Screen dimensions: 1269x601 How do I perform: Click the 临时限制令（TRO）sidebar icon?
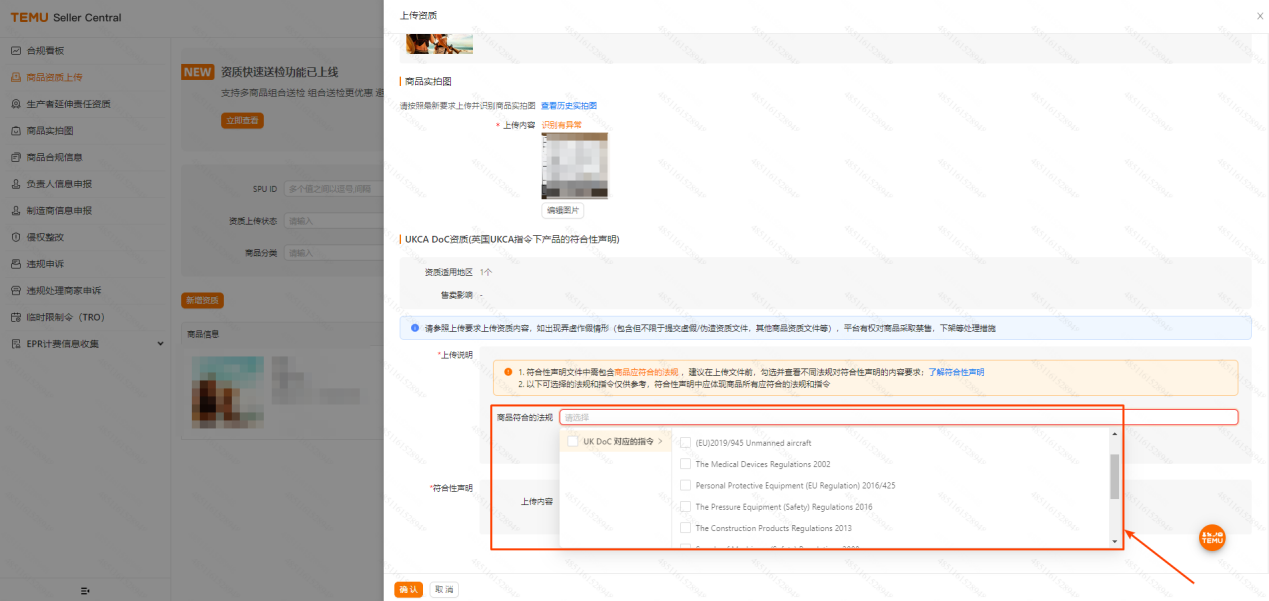point(16,317)
